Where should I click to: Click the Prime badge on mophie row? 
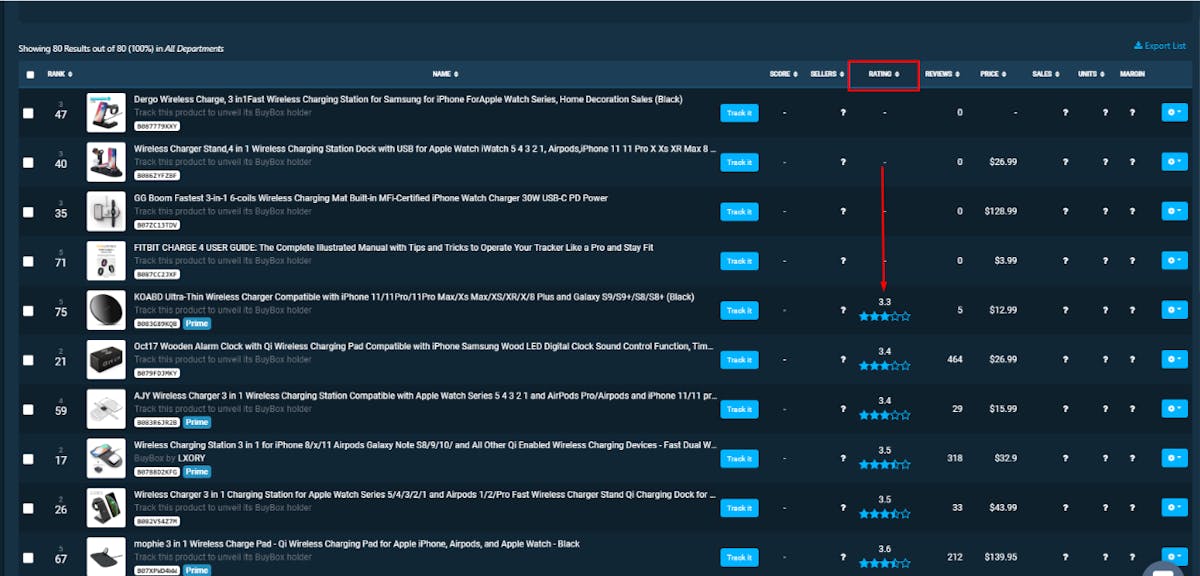(197, 571)
